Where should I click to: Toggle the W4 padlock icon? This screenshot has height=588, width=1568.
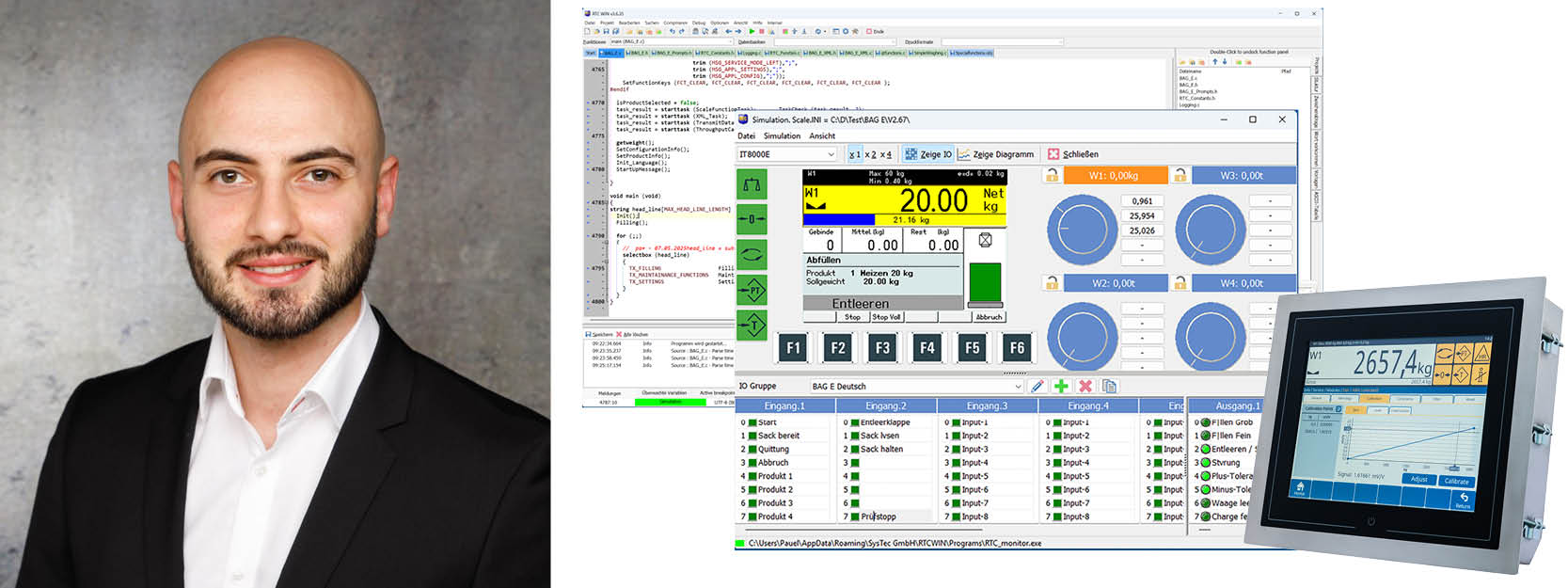coord(1180,282)
